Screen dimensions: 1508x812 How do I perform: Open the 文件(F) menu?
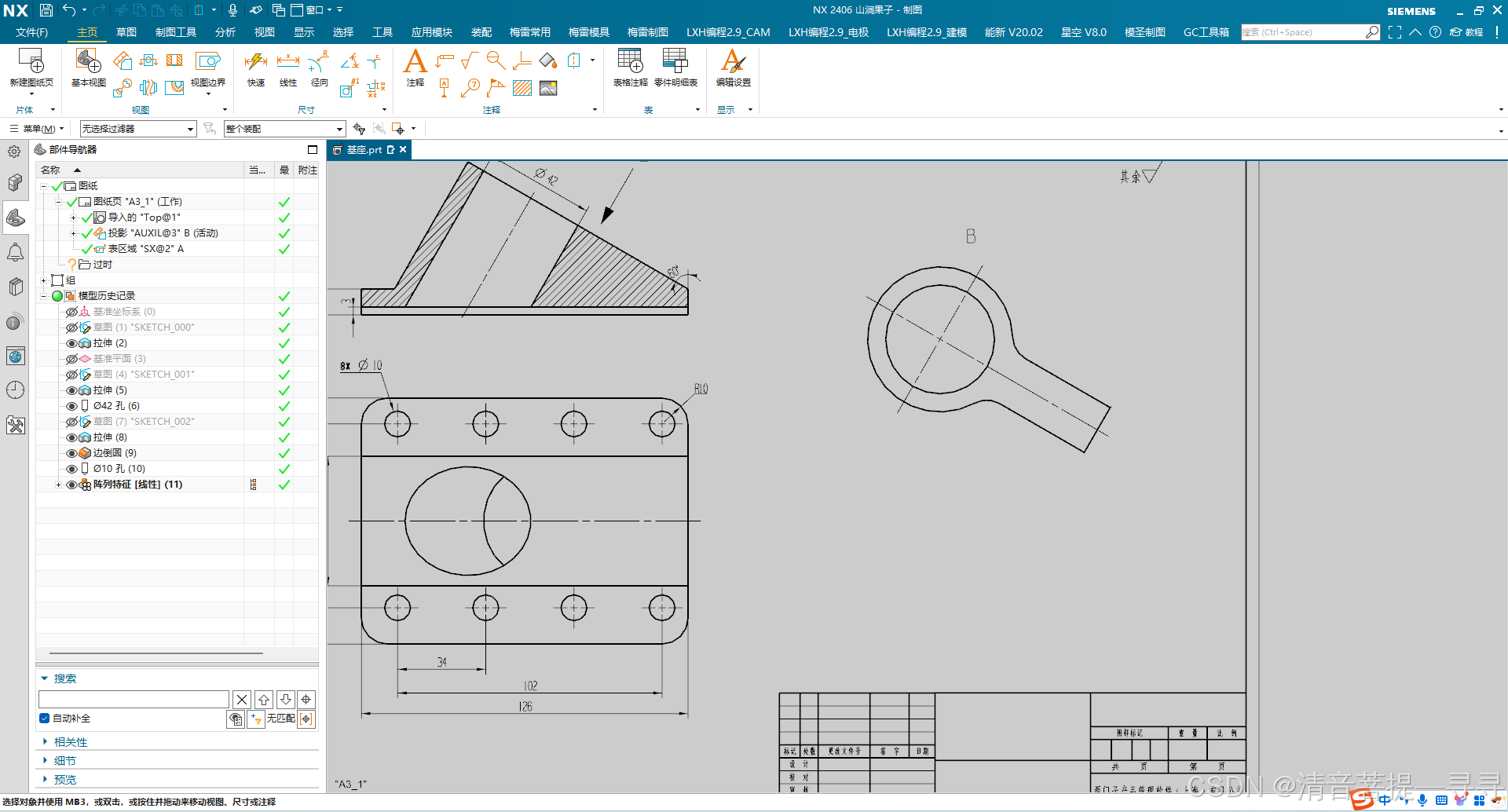[x=31, y=32]
